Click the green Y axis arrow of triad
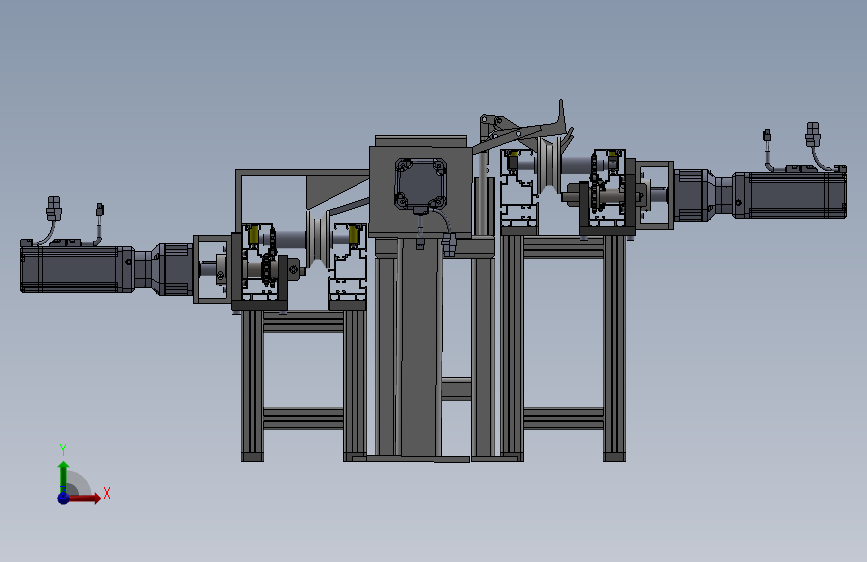This screenshot has width=867, height=562. [x=64, y=477]
